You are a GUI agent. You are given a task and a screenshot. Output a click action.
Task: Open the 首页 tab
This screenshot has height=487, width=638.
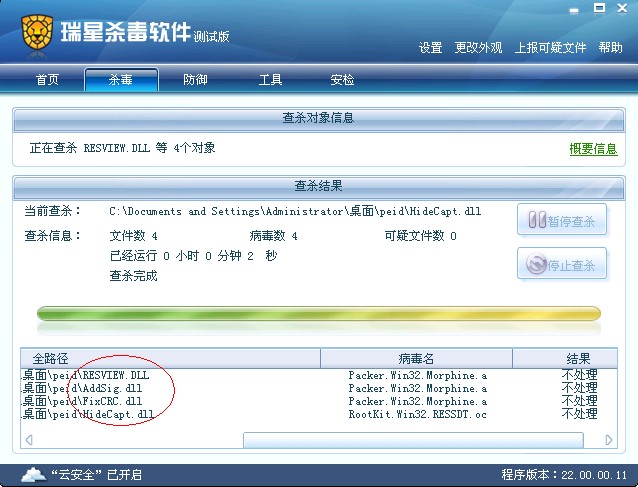[x=48, y=79]
